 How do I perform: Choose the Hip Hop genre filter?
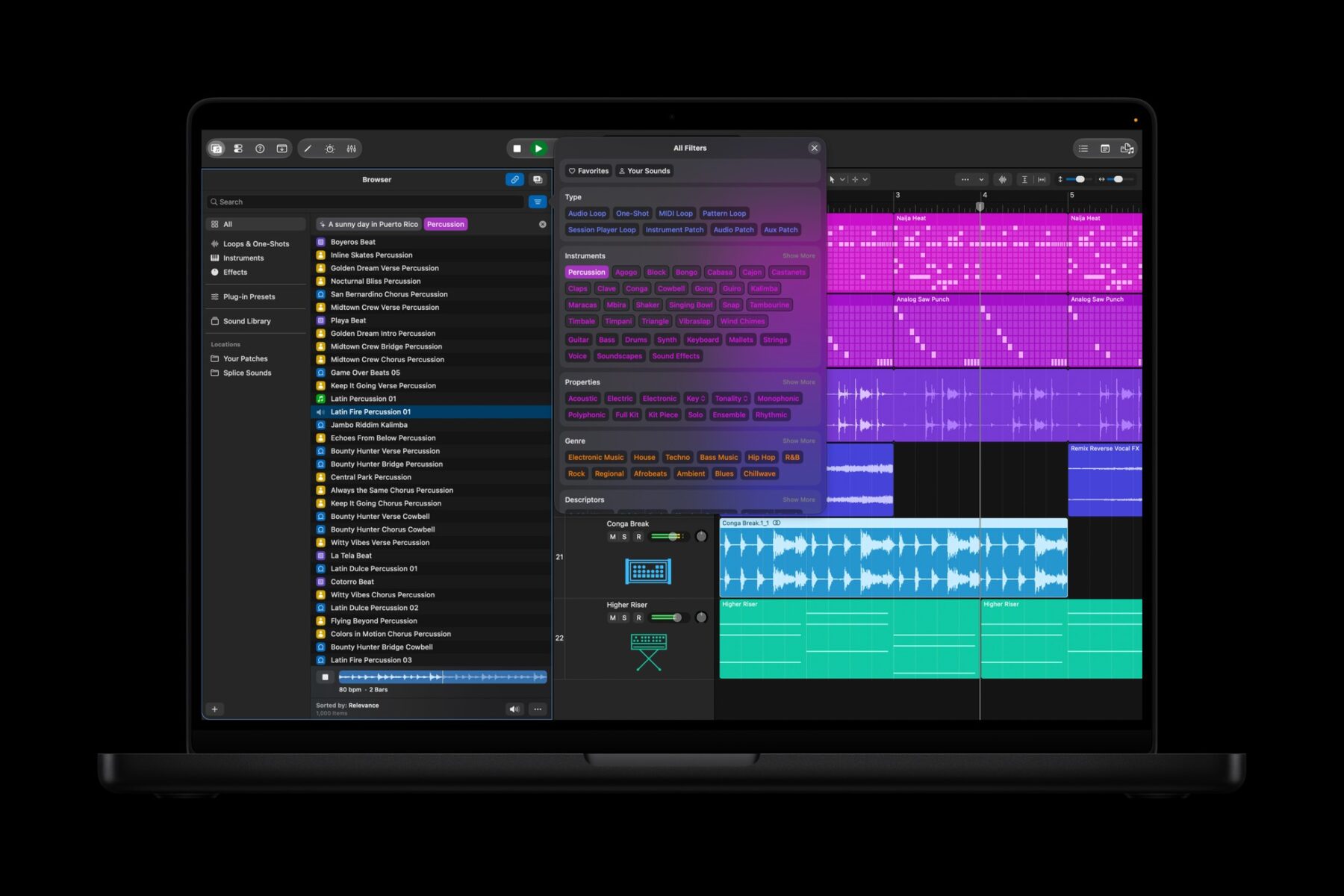coord(761,458)
